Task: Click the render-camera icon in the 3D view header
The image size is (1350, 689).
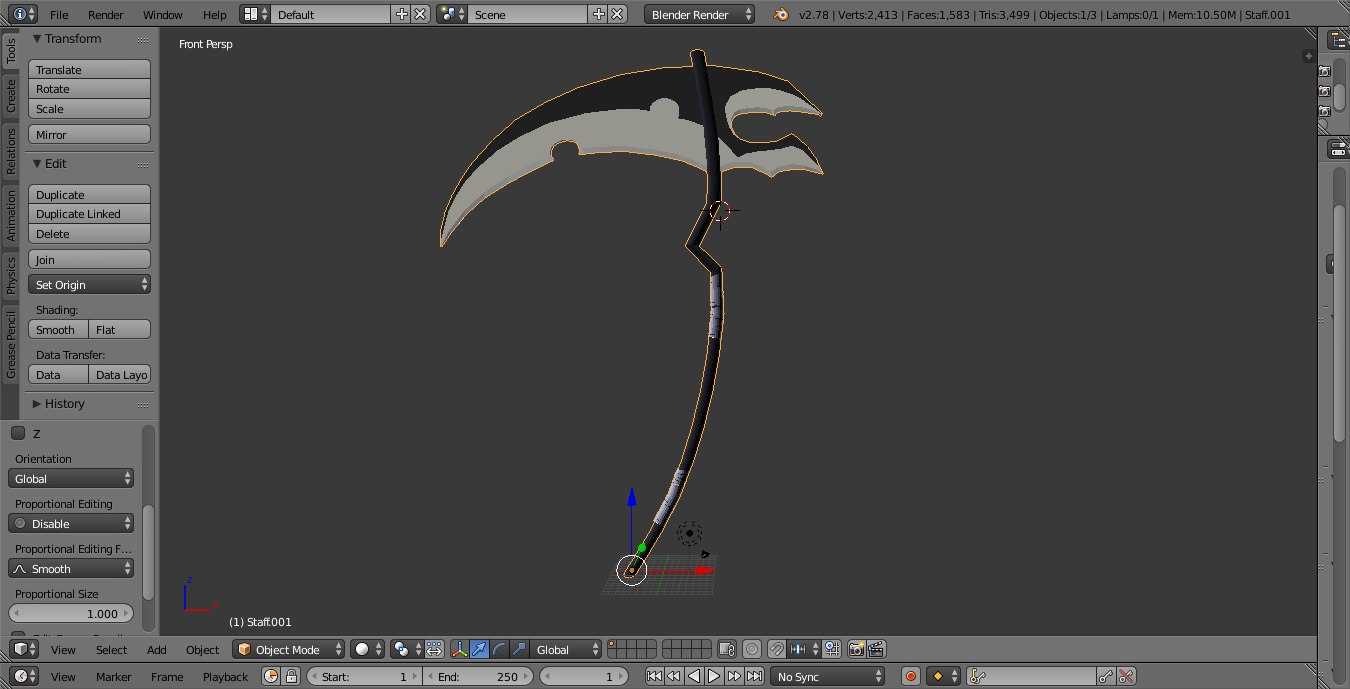Action: click(x=856, y=648)
